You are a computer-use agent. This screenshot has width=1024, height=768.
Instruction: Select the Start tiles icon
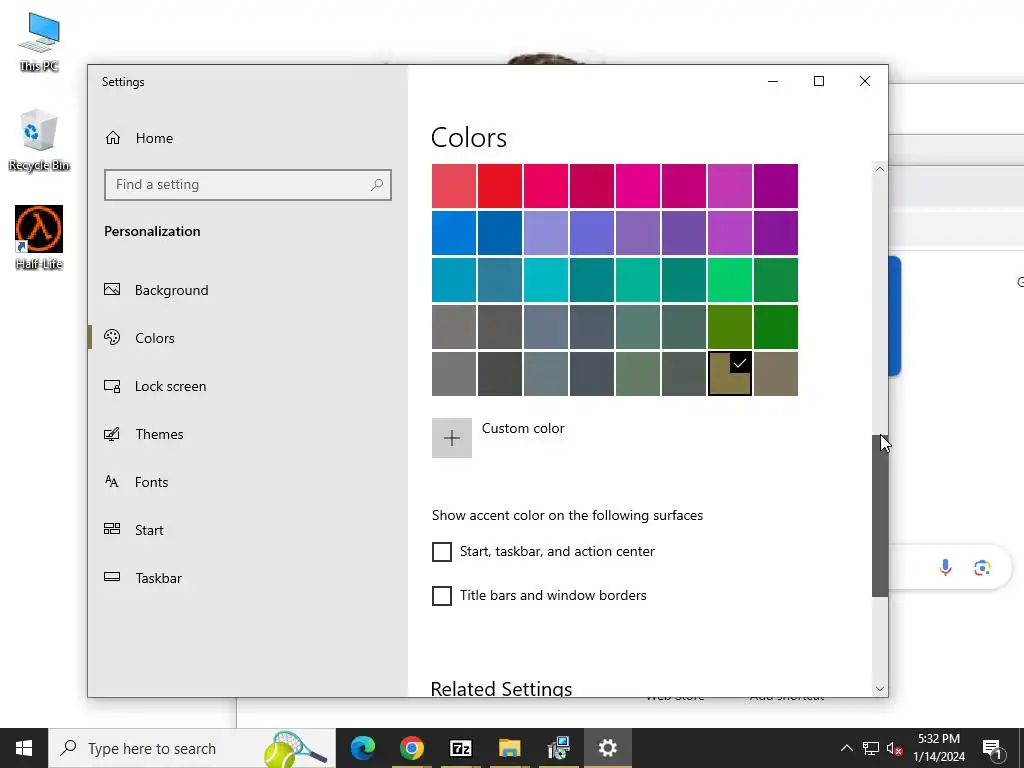coord(112,529)
